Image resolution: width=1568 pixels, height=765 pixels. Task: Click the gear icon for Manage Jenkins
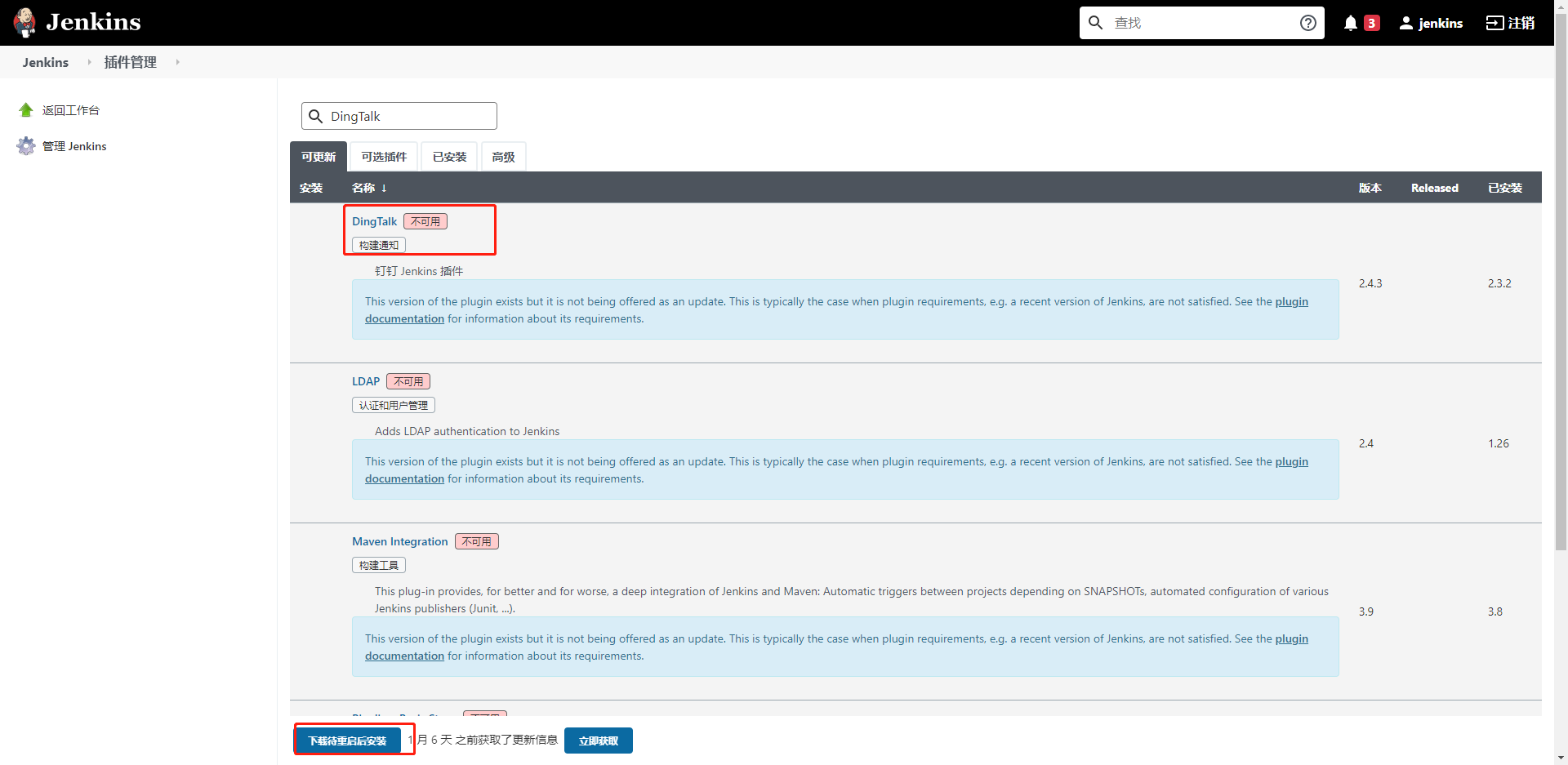(26, 145)
